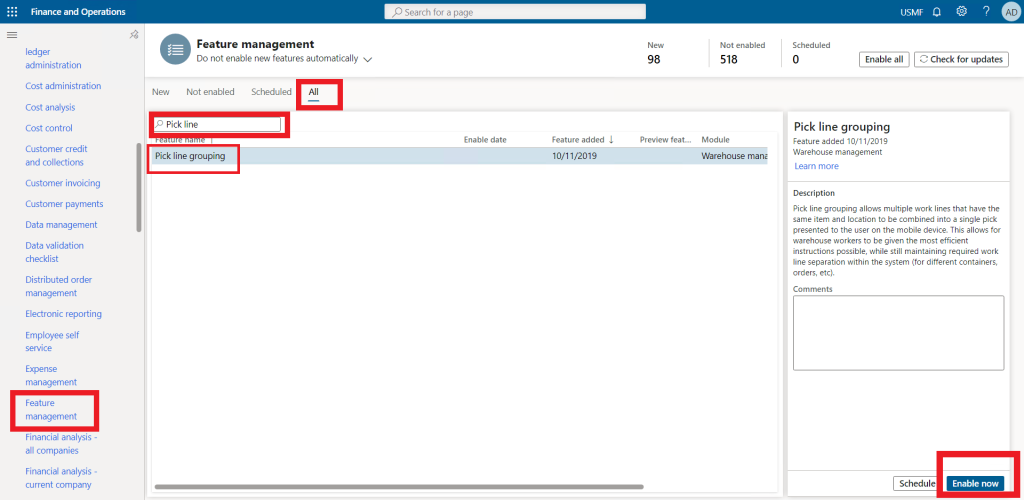Open Expense management module

(x=51, y=375)
